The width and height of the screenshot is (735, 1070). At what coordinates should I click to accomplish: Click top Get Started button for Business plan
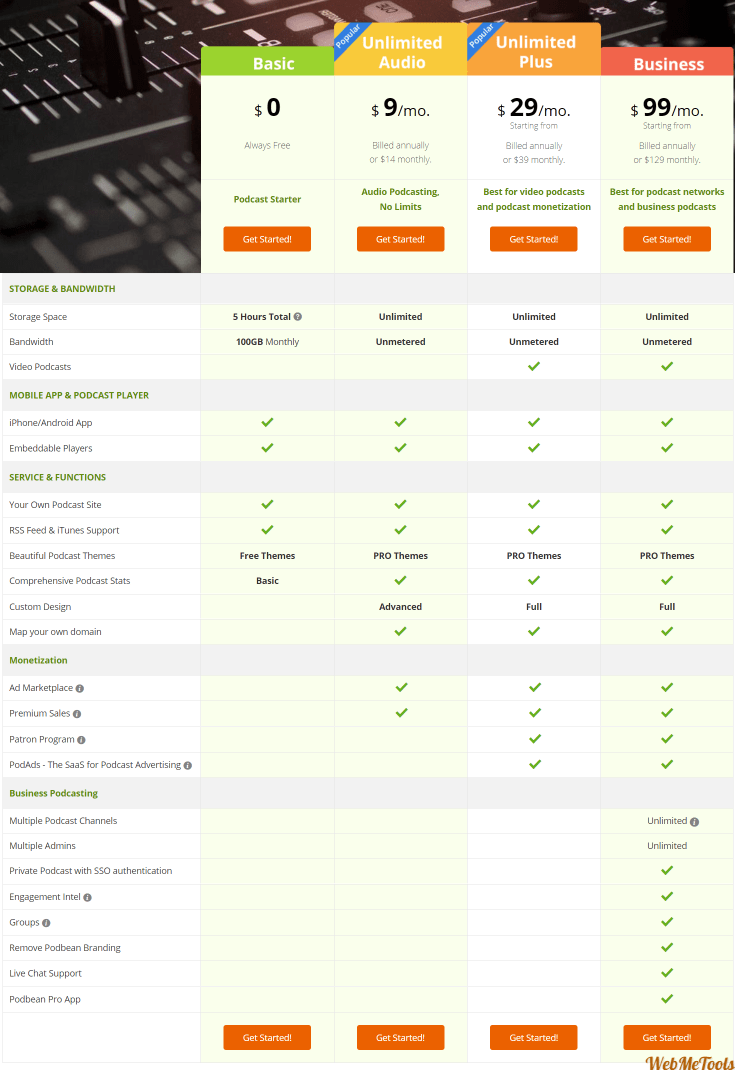pos(667,239)
